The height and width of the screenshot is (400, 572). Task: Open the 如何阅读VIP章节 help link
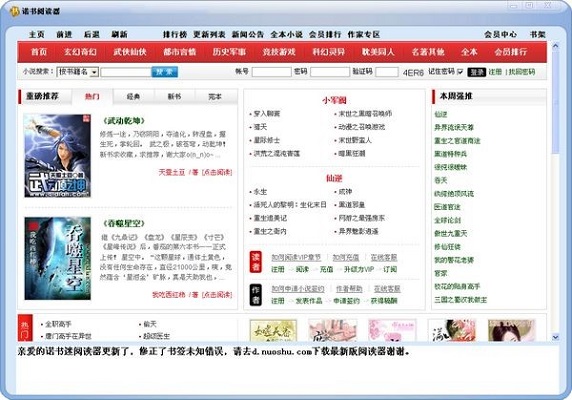click(x=296, y=257)
